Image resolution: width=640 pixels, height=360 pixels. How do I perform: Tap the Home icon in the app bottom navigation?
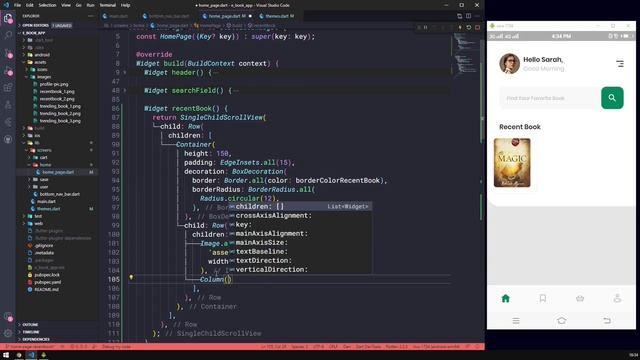505,298
